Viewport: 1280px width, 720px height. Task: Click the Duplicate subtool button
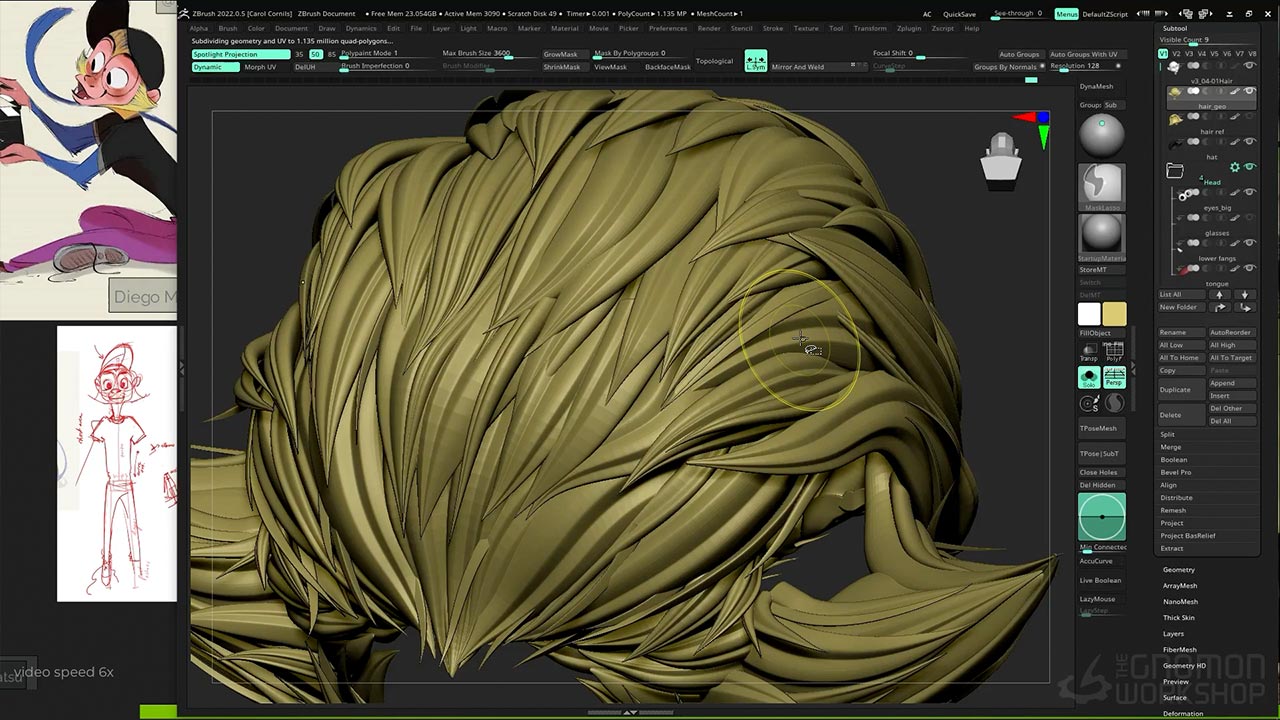point(1175,390)
